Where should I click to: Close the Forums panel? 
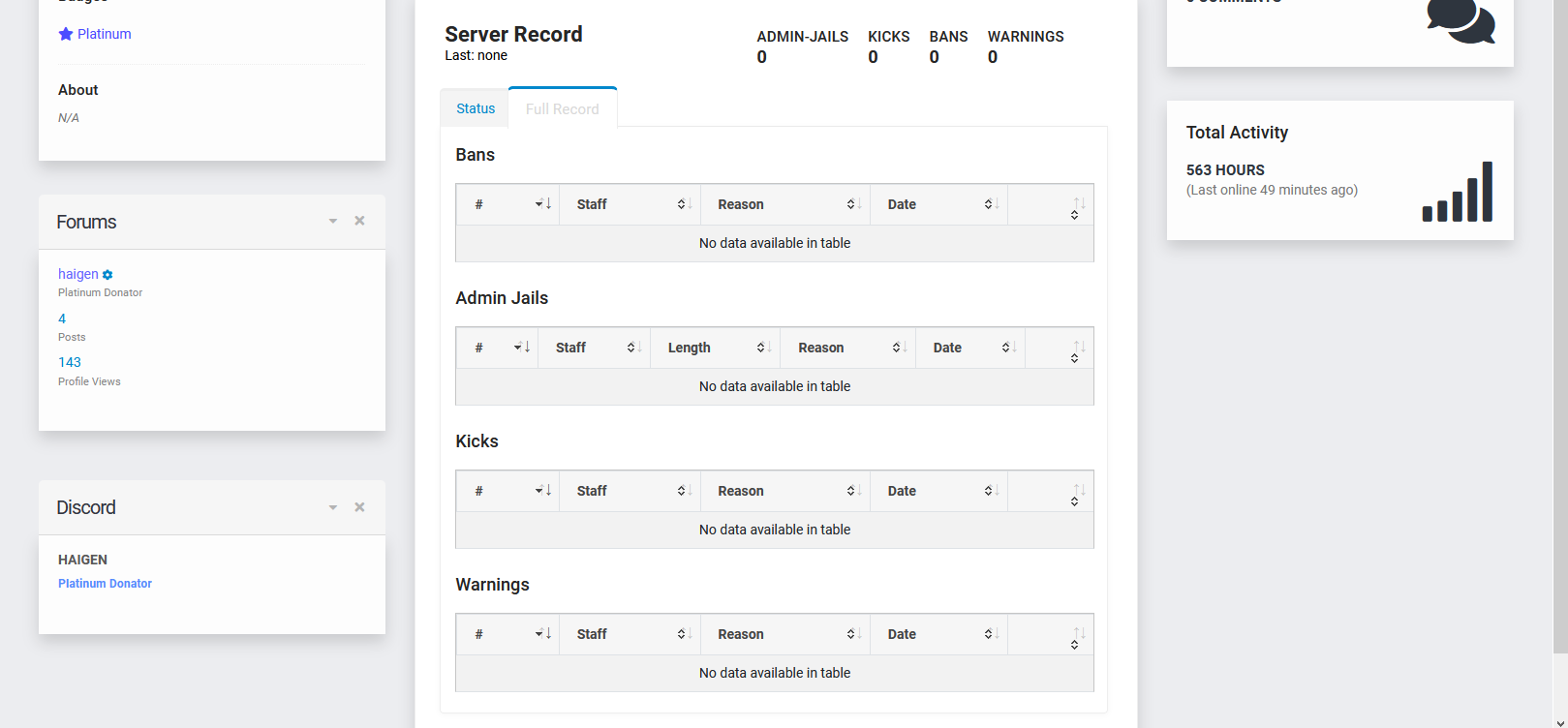[x=359, y=221]
